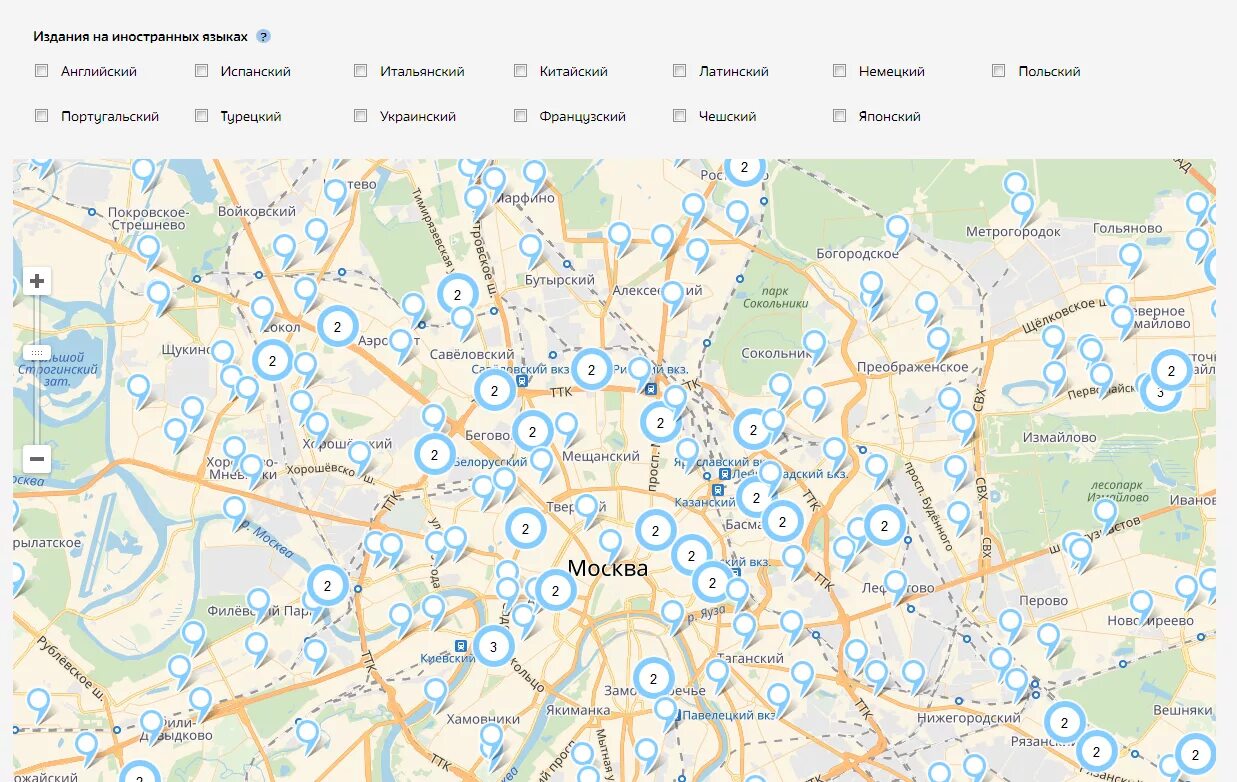Click the Москва city label
1237x782 pixels.
607,568
